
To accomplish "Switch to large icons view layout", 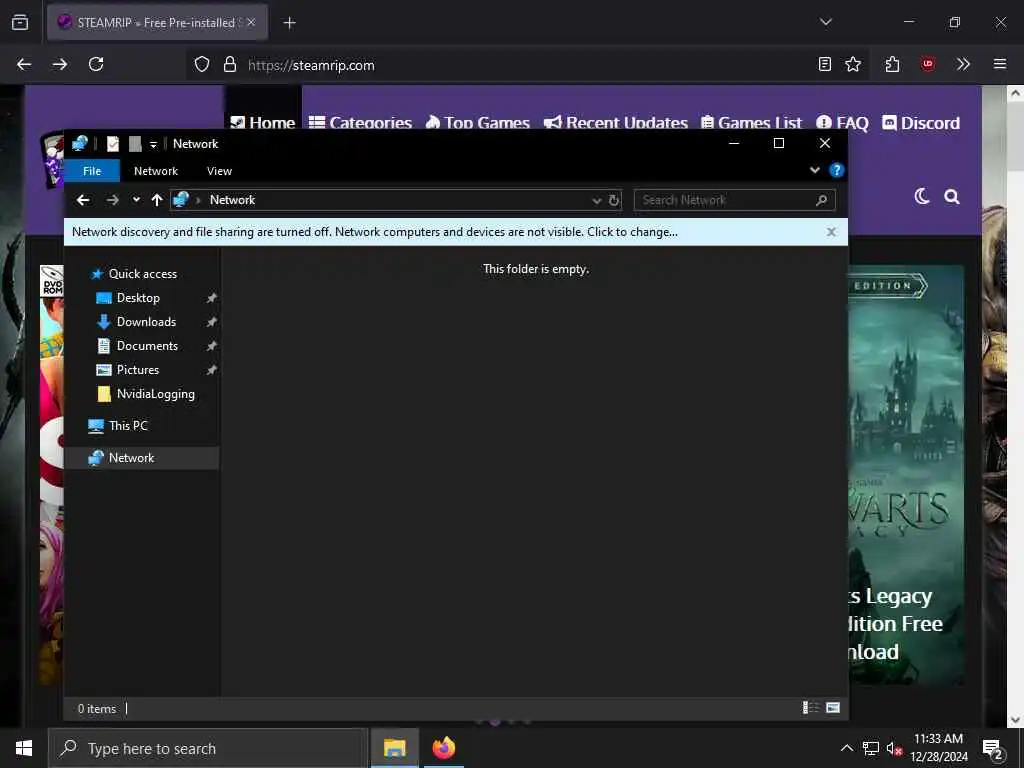I will coord(833,707).
